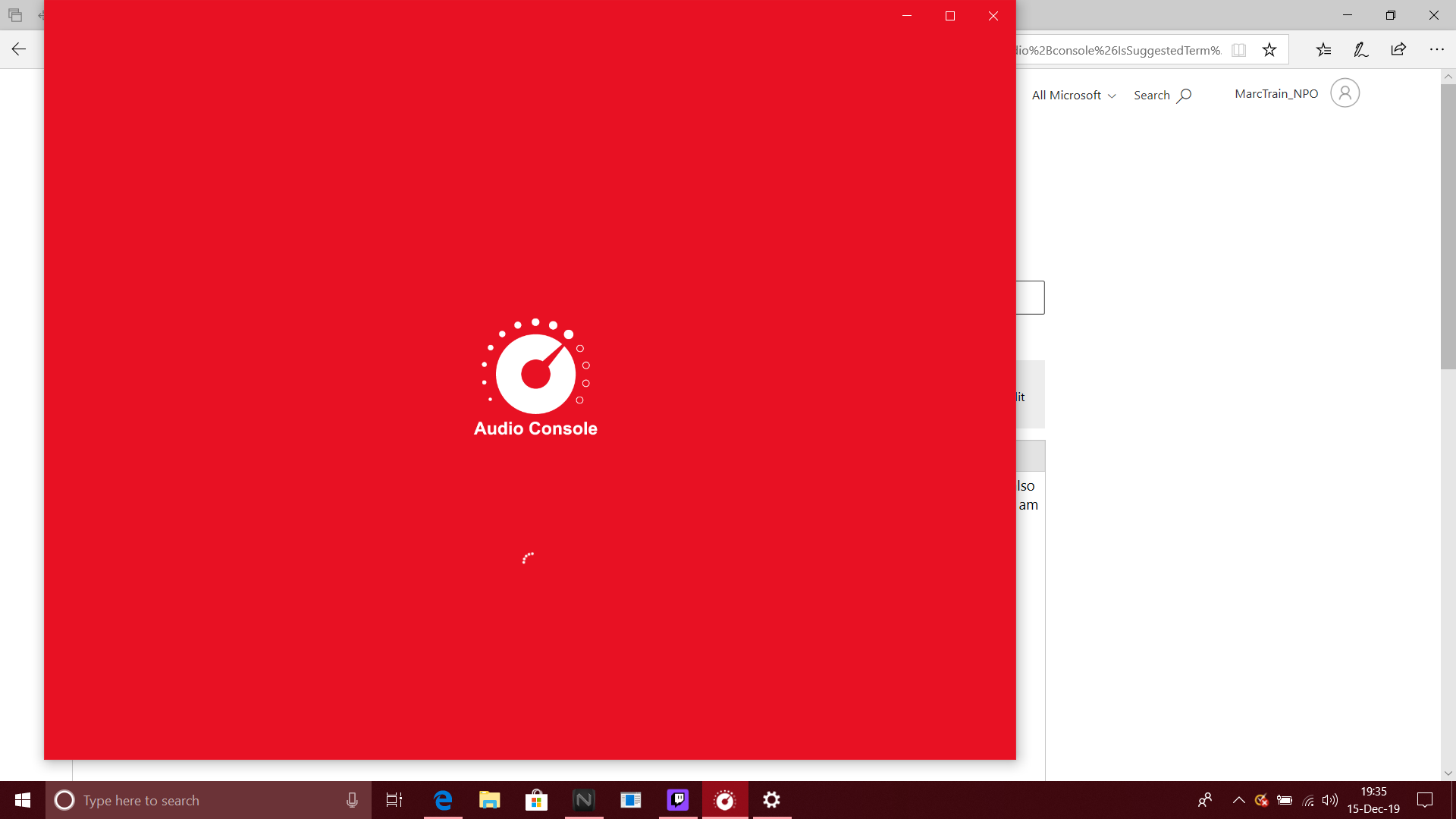Show set-aside tabs in Edge

point(15,14)
